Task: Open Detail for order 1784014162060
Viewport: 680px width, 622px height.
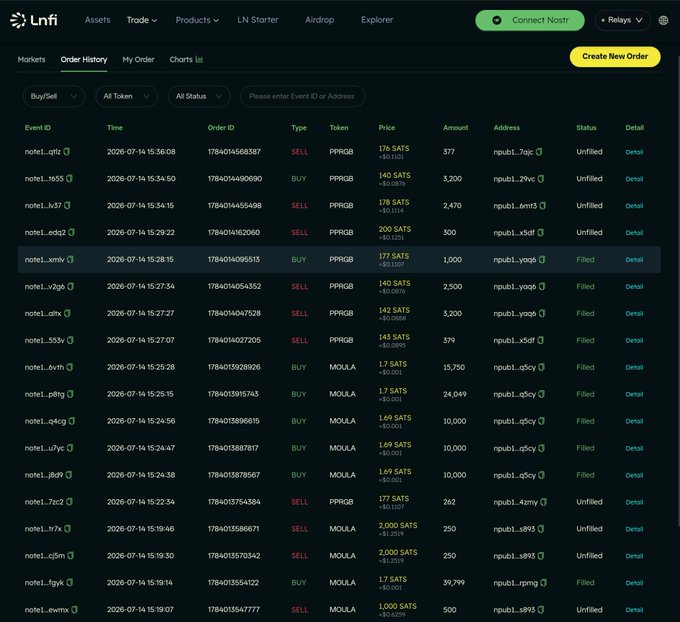Action: pos(634,232)
